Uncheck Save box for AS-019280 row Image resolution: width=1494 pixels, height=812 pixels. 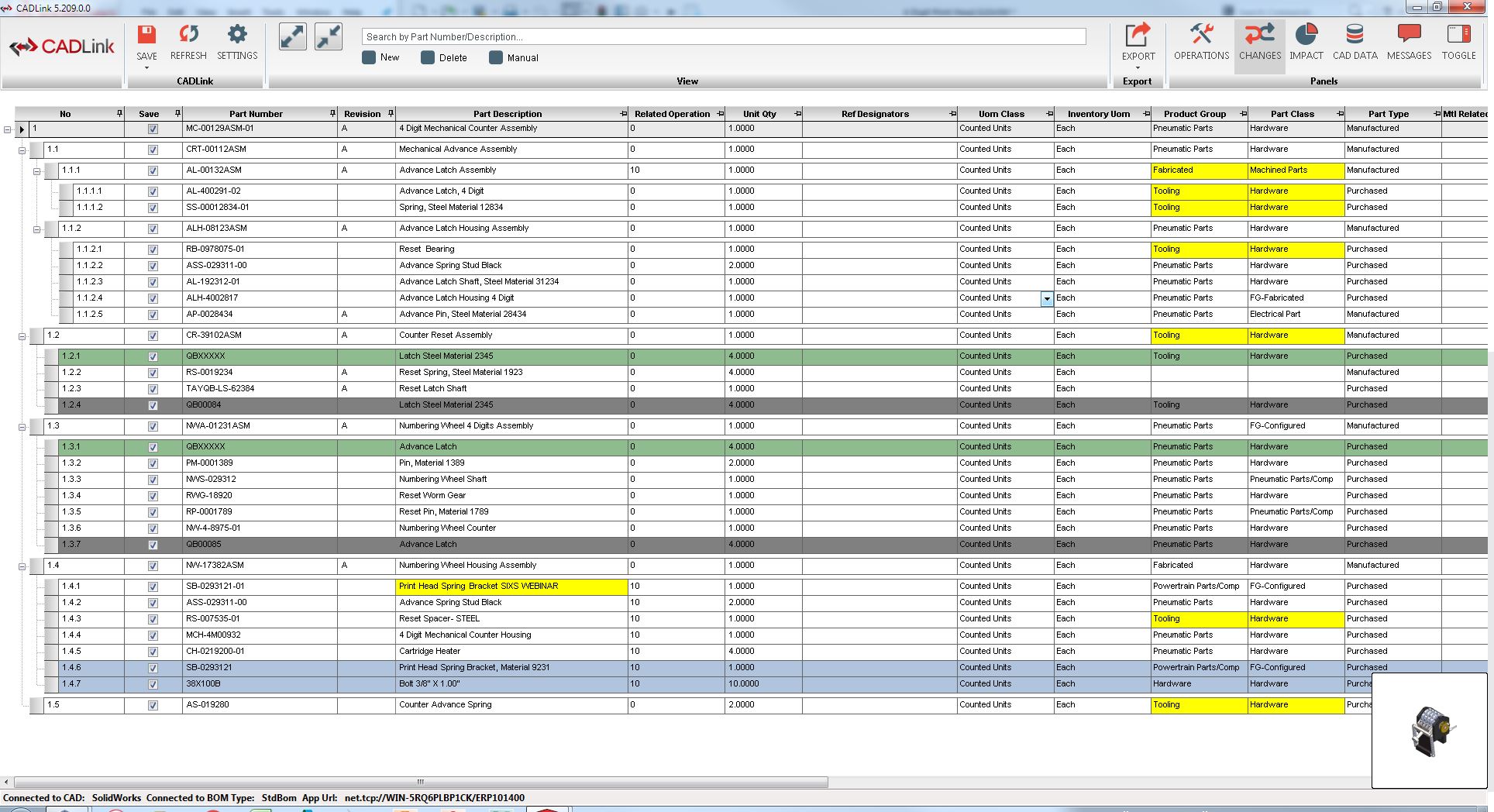pyautogui.click(x=153, y=706)
